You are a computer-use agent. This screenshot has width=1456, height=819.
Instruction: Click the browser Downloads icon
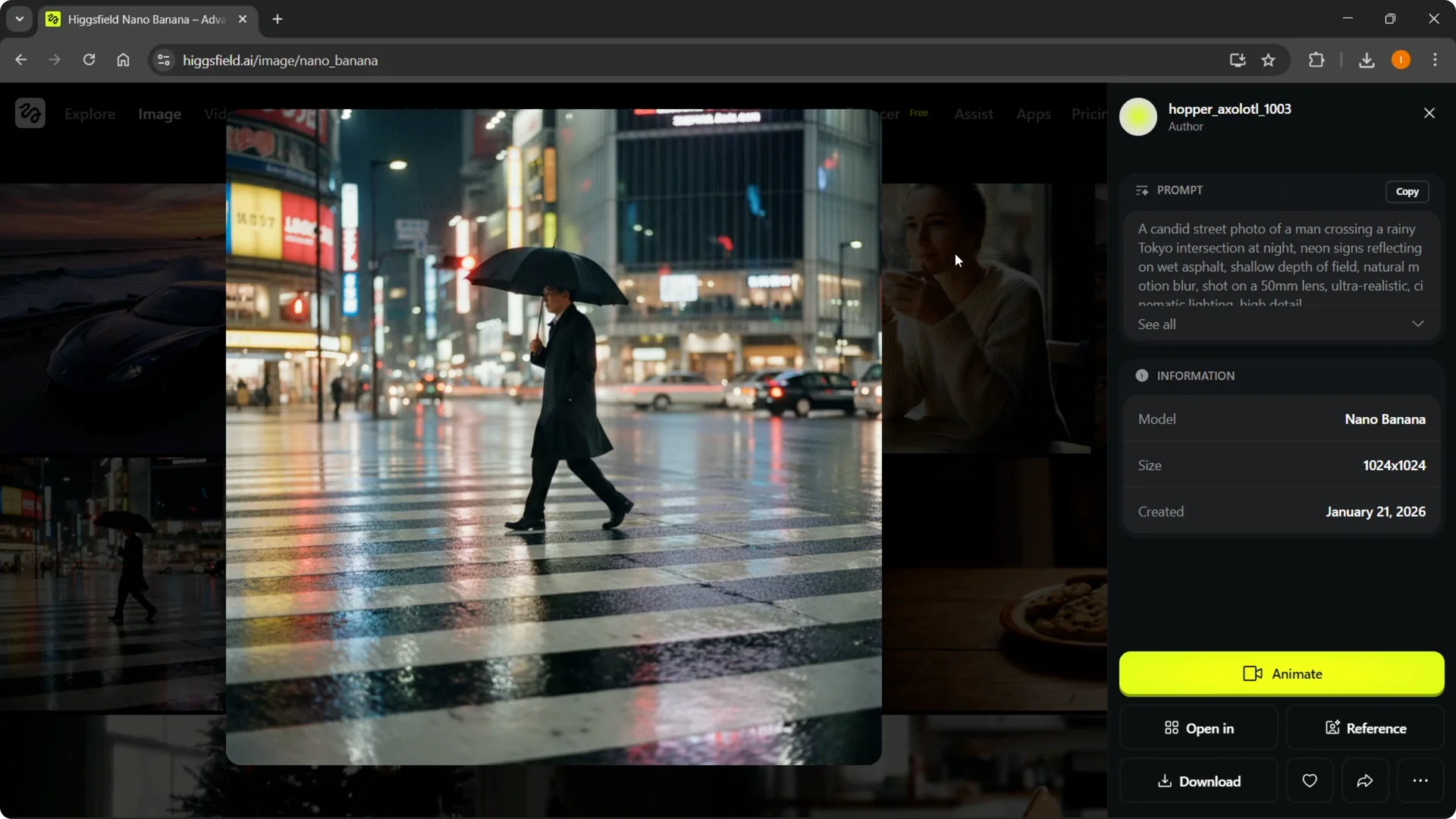tap(1367, 60)
